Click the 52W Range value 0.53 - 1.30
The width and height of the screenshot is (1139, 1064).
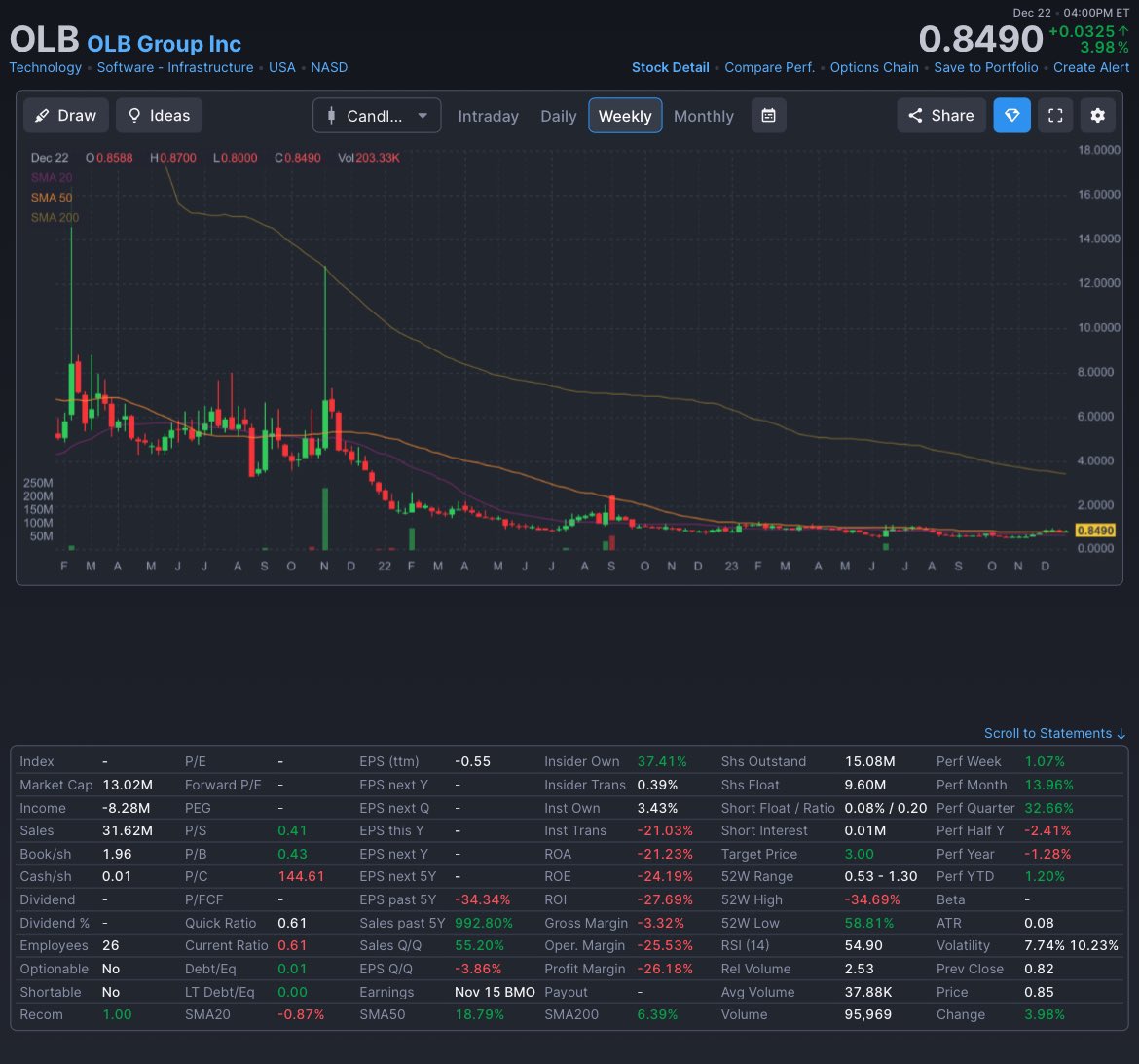tap(880, 877)
